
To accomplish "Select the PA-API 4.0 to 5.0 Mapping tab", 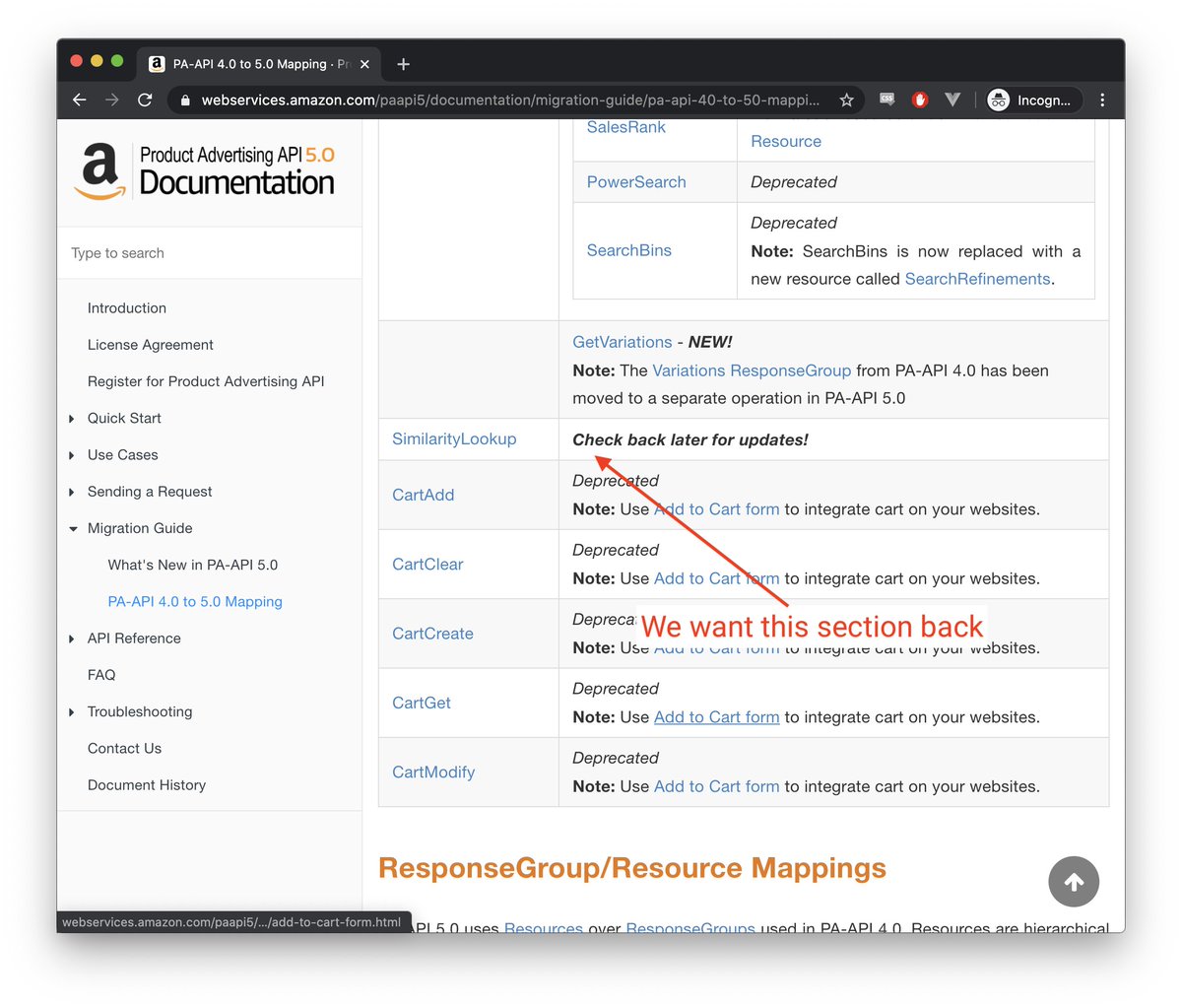I will [x=258, y=64].
